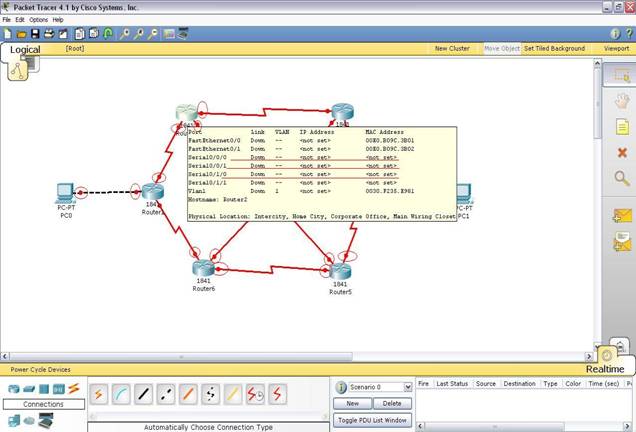The width and height of the screenshot is (636, 432).
Task: Pick the Routers device category icon
Action: tap(14, 389)
